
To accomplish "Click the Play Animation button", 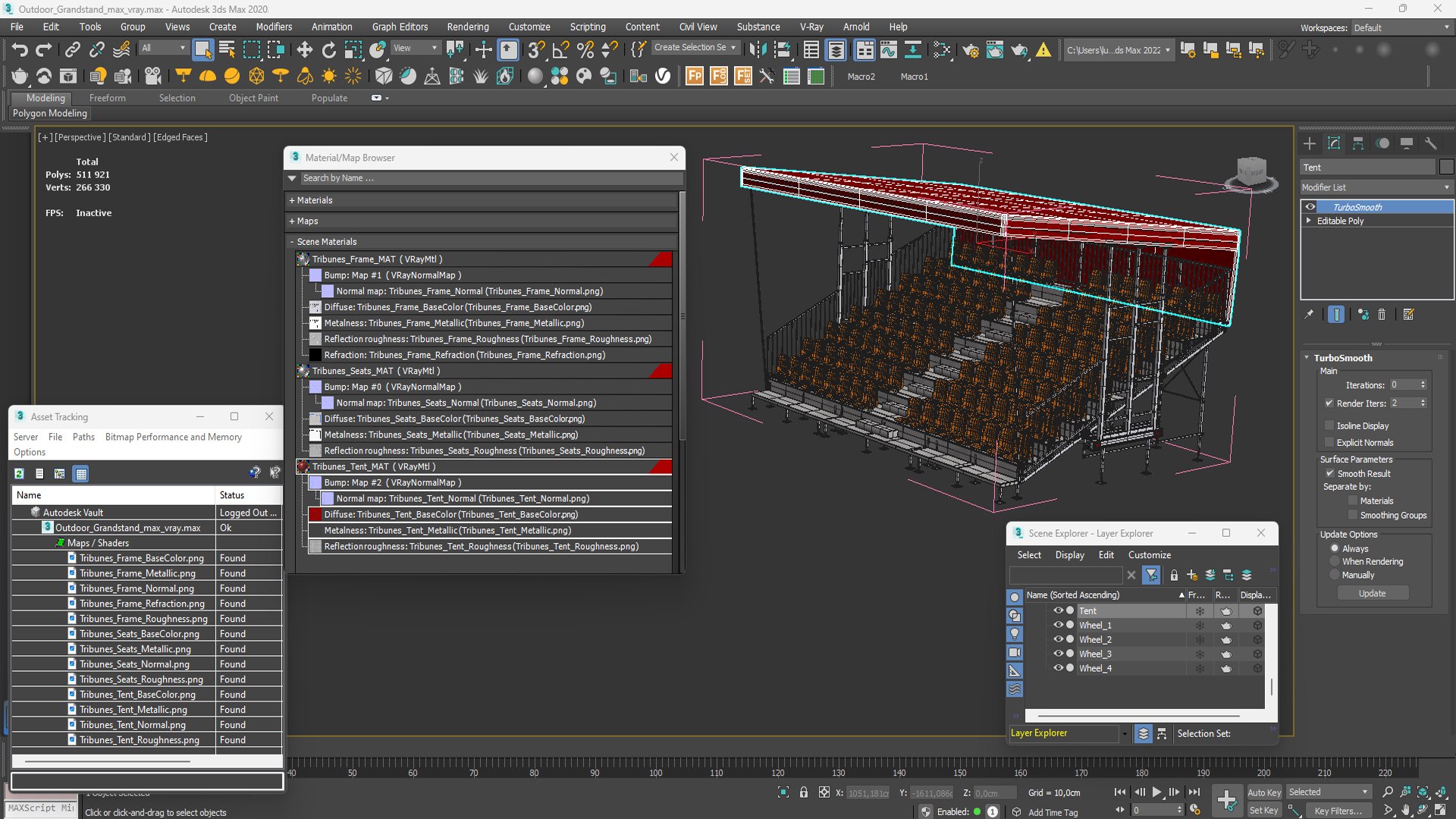I will (x=1156, y=792).
